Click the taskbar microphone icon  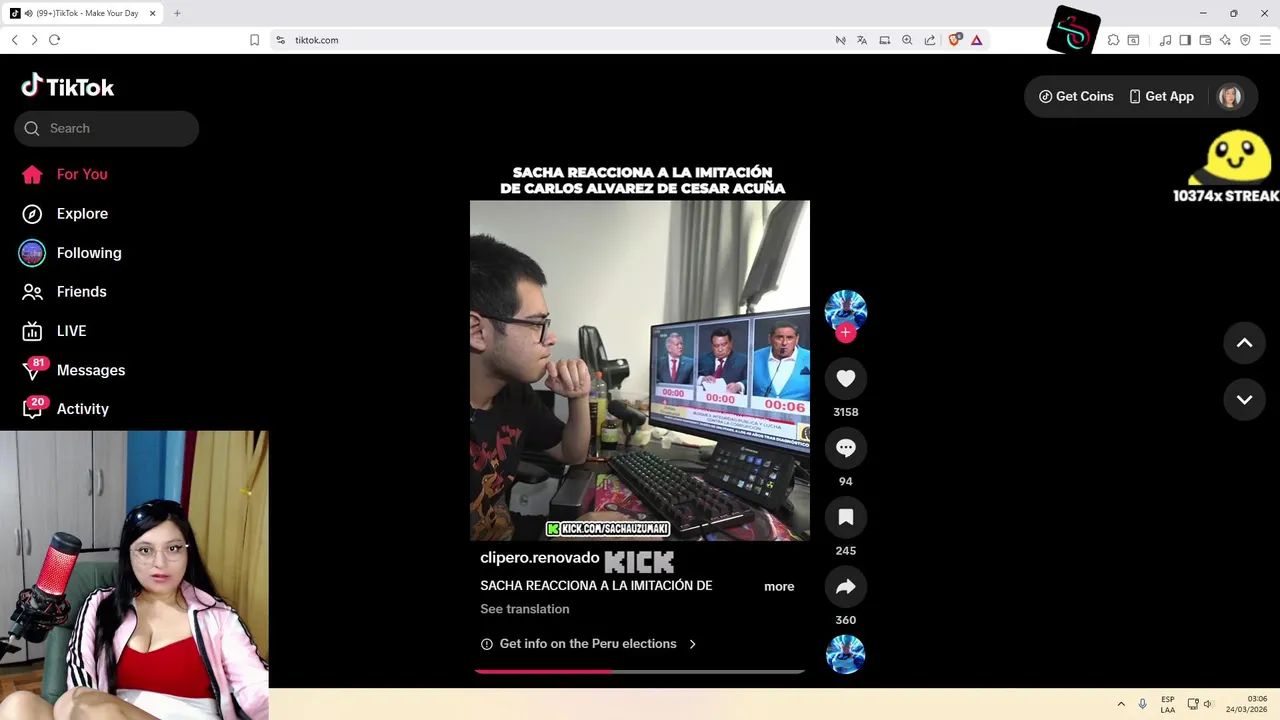(1142, 704)
